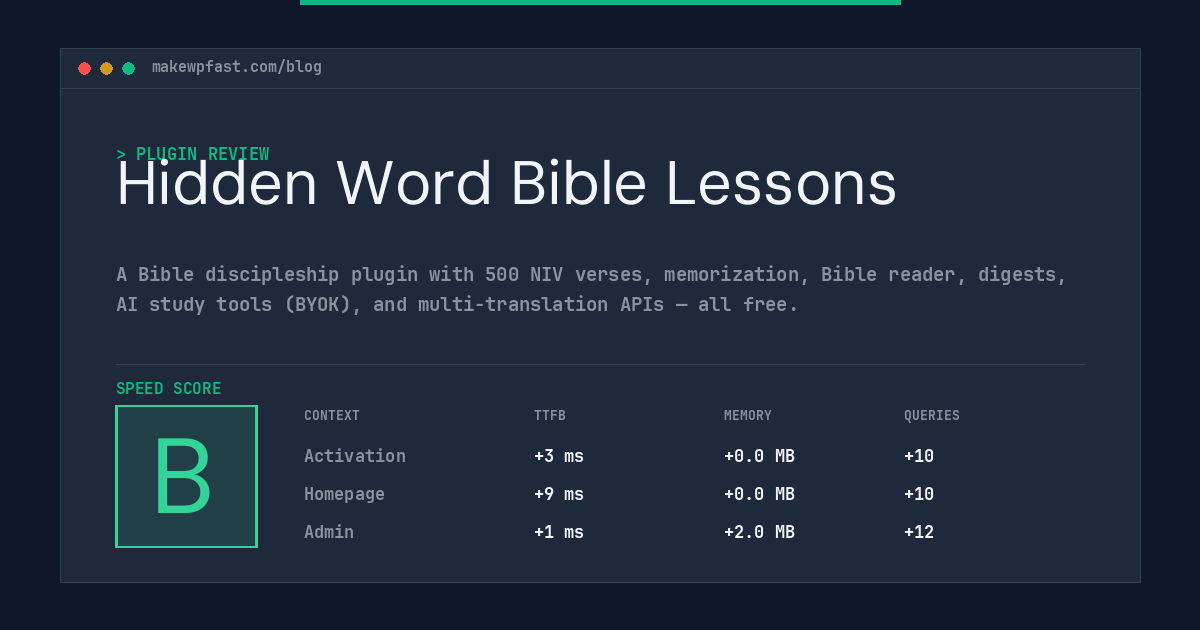Select the Admin row label

point(329,532)
